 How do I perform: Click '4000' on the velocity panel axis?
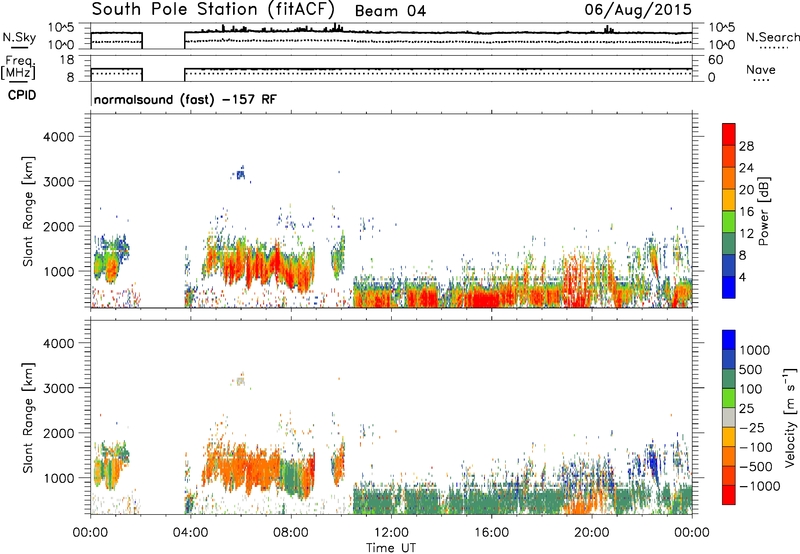click(58, 343)
